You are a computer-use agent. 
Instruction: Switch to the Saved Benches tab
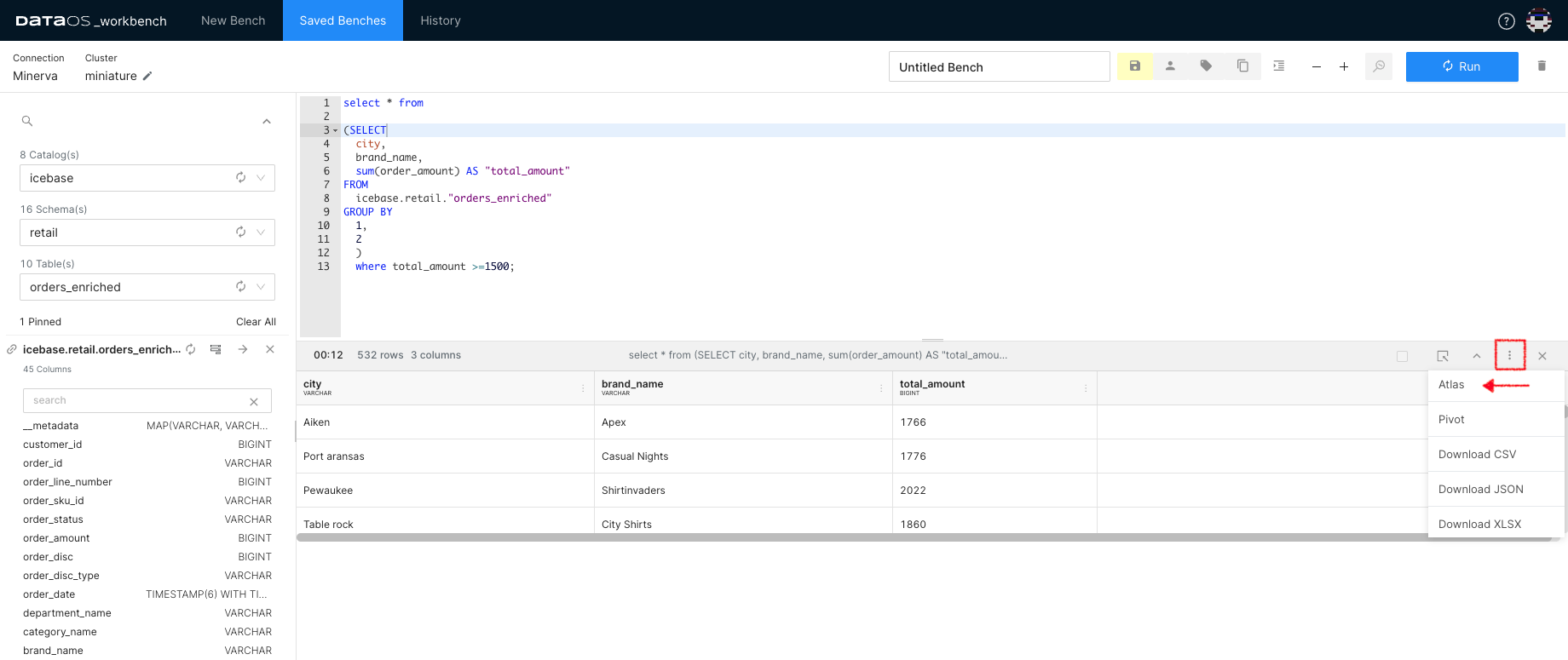click(343, 20)
